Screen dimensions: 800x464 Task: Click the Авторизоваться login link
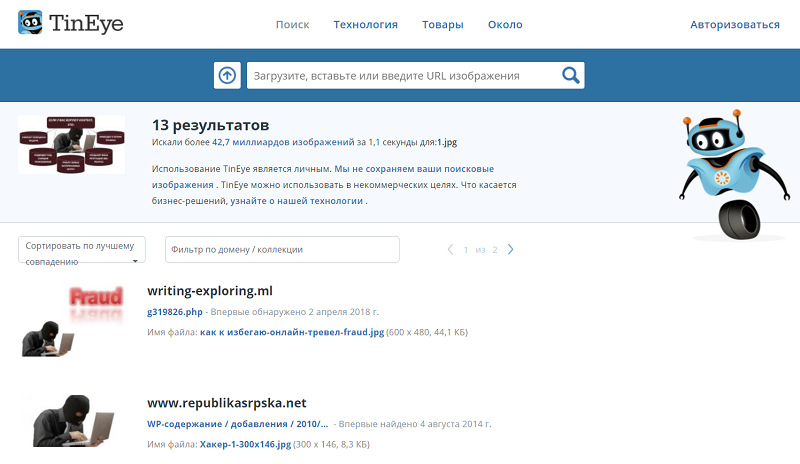[735, 25]
